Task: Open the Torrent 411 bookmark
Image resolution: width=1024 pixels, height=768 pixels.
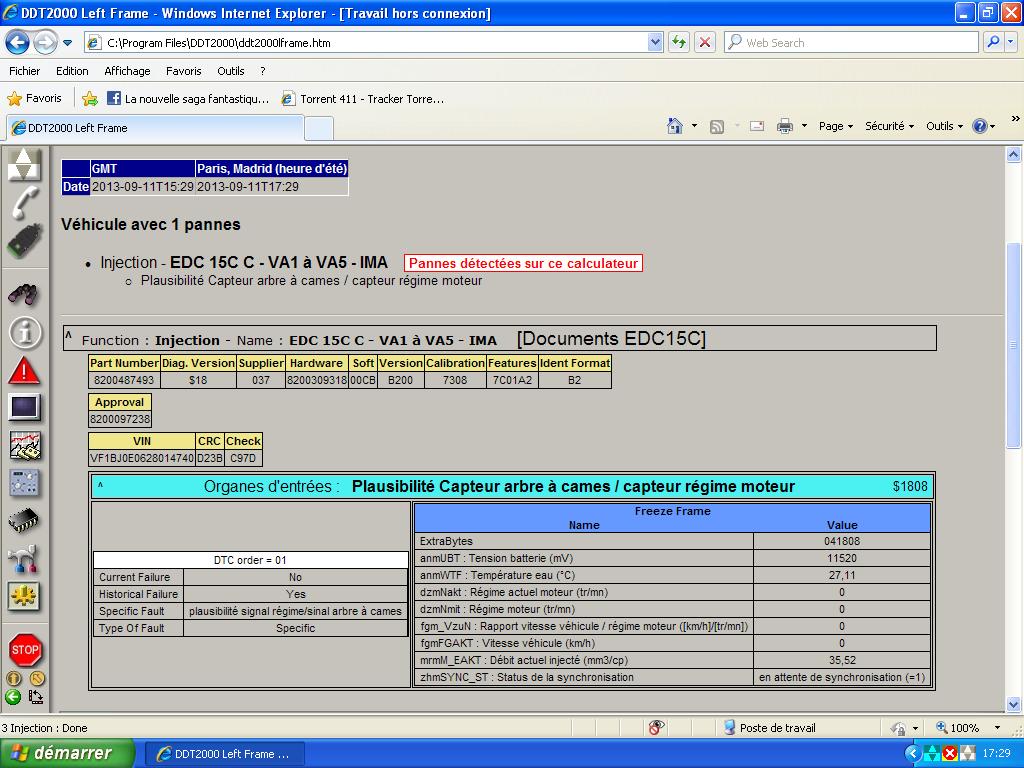Action: pyautogui.click(x=362, y=99)
